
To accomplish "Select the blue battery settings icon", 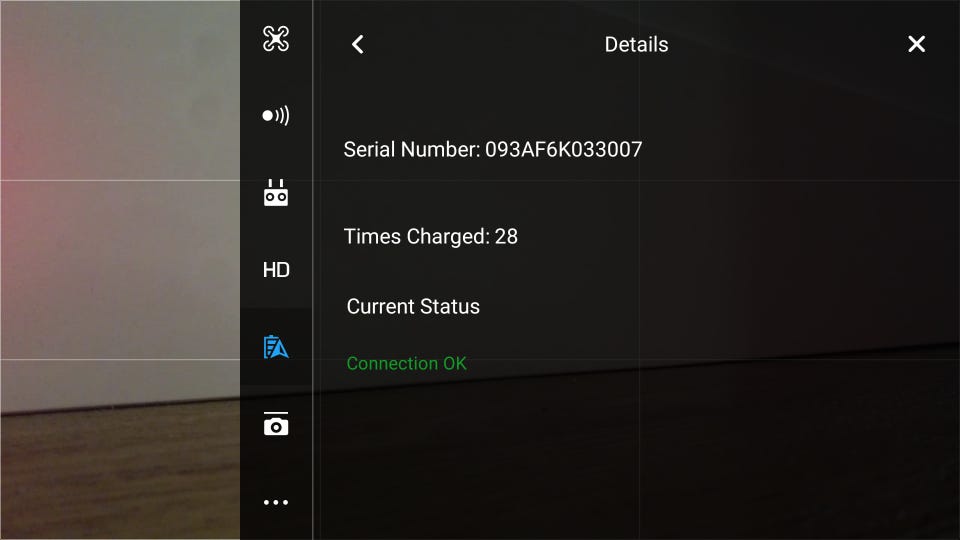I will 276,347.
